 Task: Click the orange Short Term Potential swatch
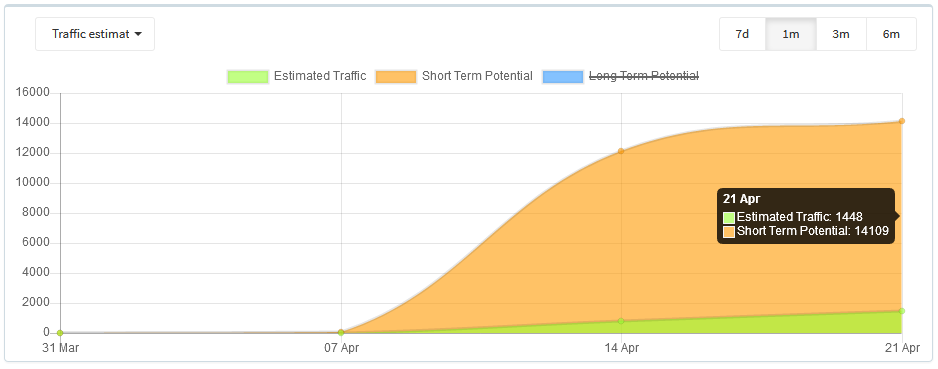396,77
